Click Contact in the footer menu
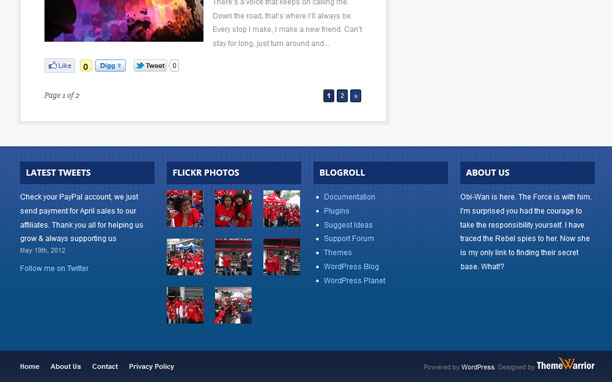The image size is (612, 382). 105,367
